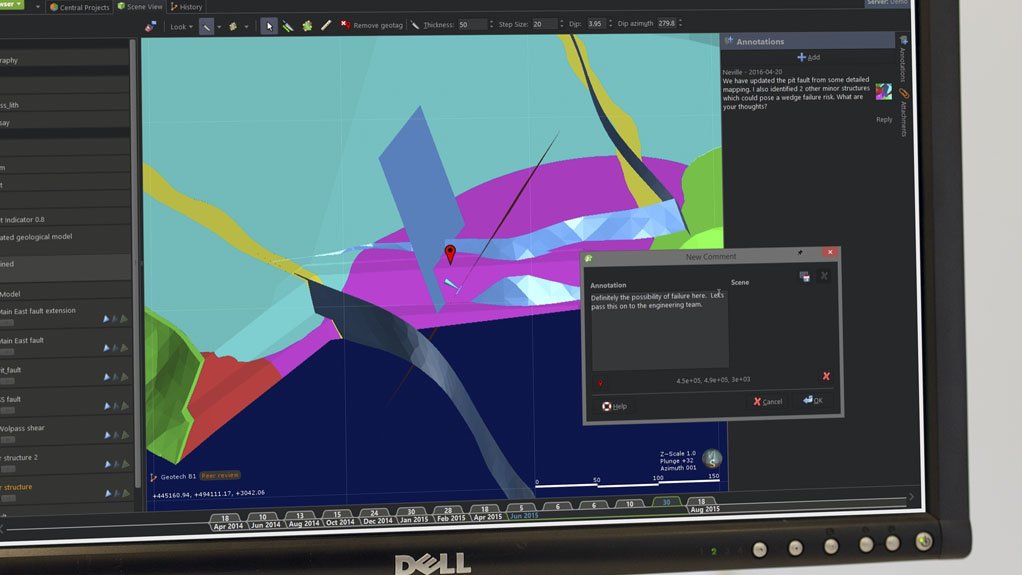
Task: Click the red geotag pin in scene
Action: pyautogui.click(x=450, y=254)
